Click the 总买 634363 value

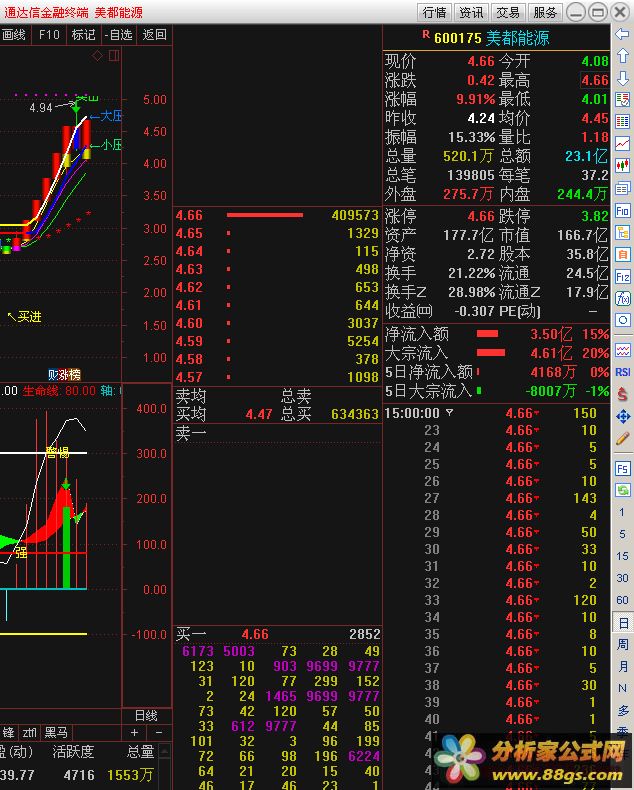tap(355, 414)
